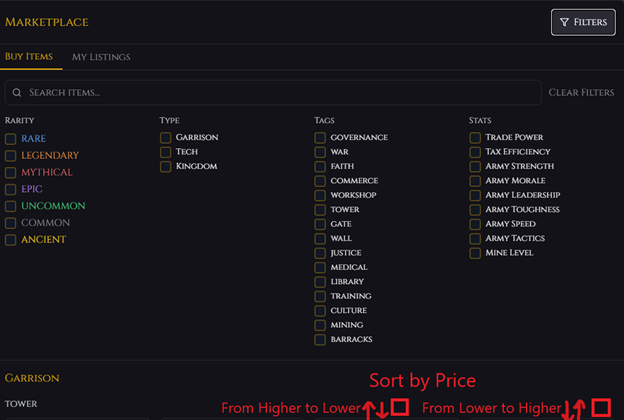Select the Epic rarity checkbox
Image resolution: width=624 pixels, height=420 pixels.
pos(11,189)
